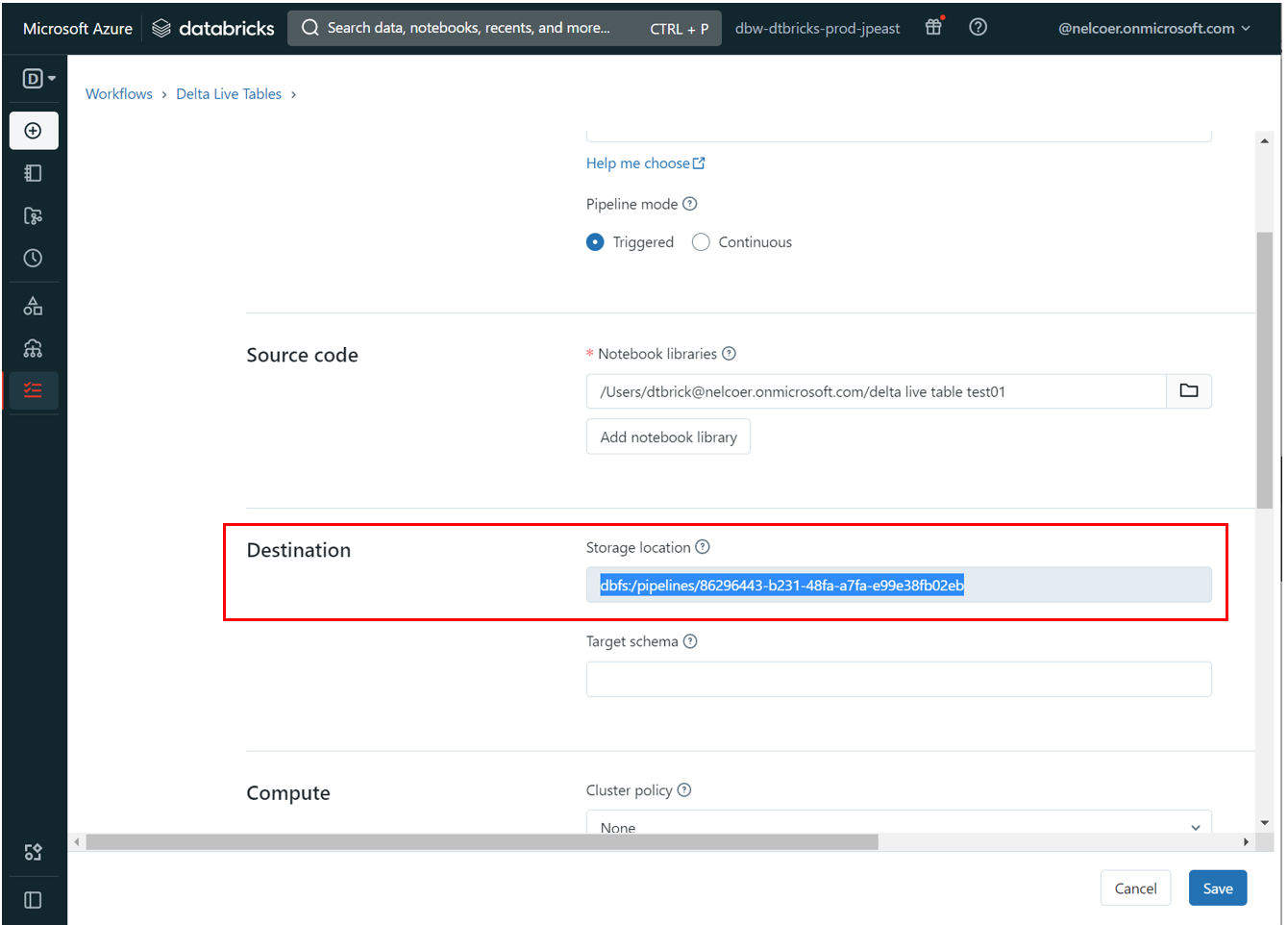This screenshot has height=925, width=1288.
Task: Open Partner Connect icon at sidebar bottom
Action: [x=34, y=852]
